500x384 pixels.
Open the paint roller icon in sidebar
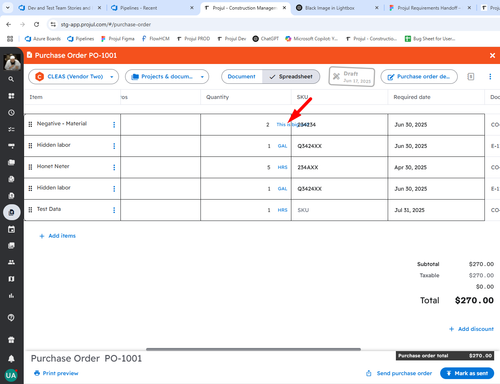(x=11, y=146)
